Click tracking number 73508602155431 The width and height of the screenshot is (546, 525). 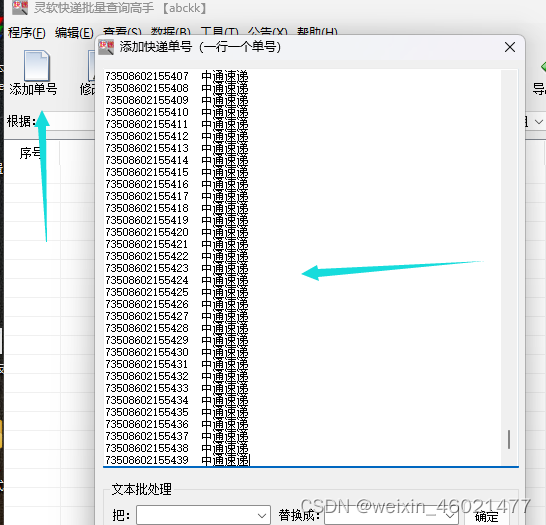[x=147, y=364]
